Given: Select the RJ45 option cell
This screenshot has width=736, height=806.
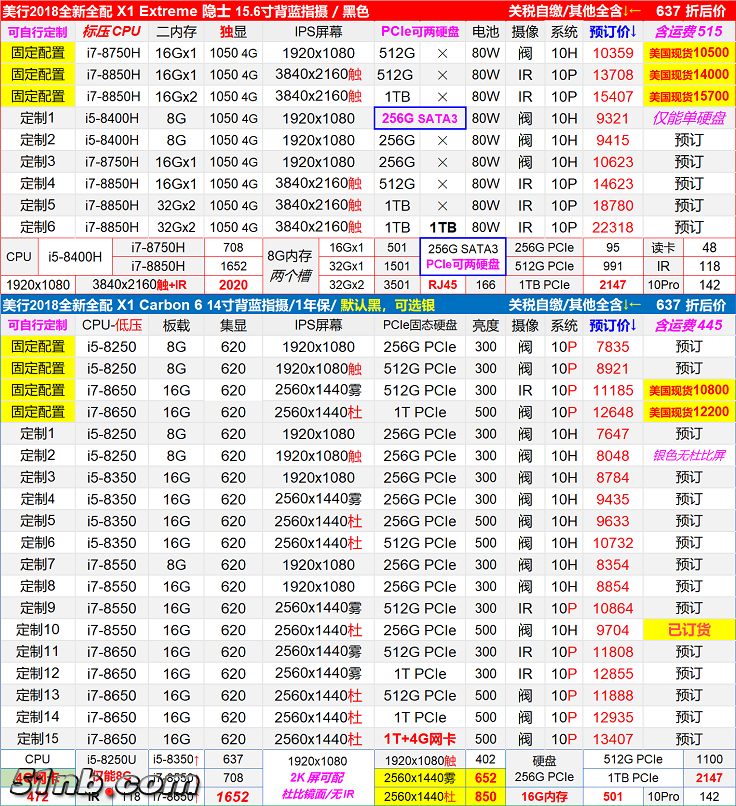Looking at the screenshot, I should tap(441, 285).
